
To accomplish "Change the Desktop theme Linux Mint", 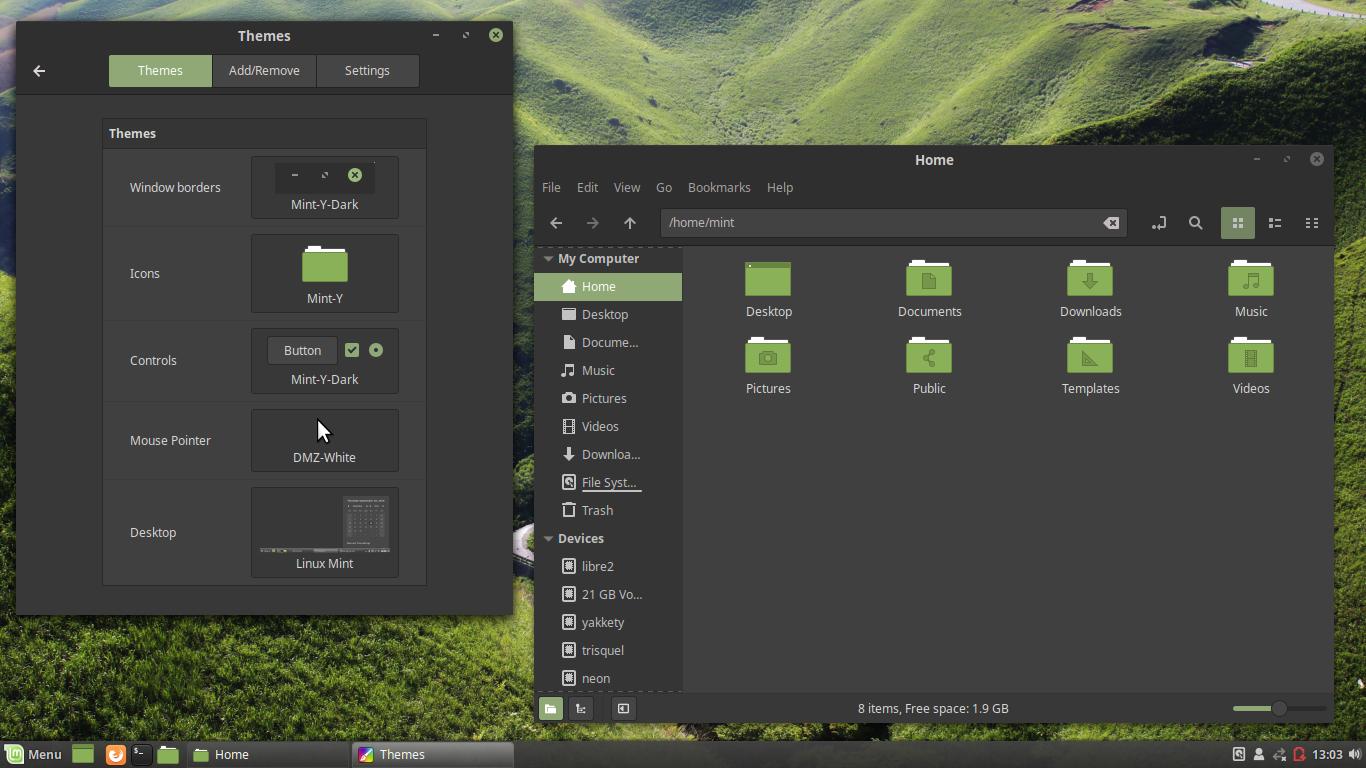I will tap(325, 533).
